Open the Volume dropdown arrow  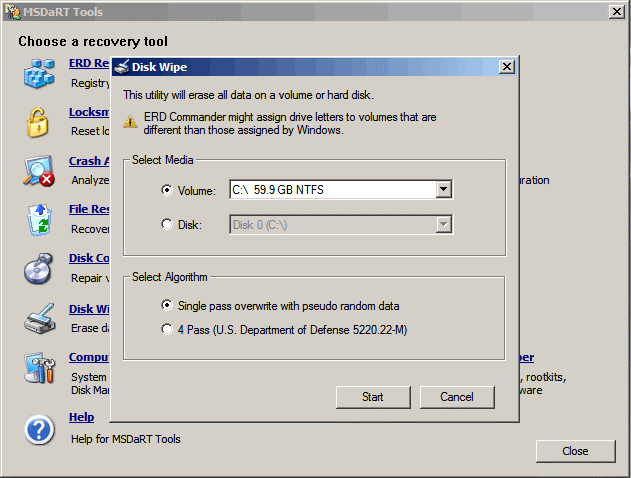443,189
